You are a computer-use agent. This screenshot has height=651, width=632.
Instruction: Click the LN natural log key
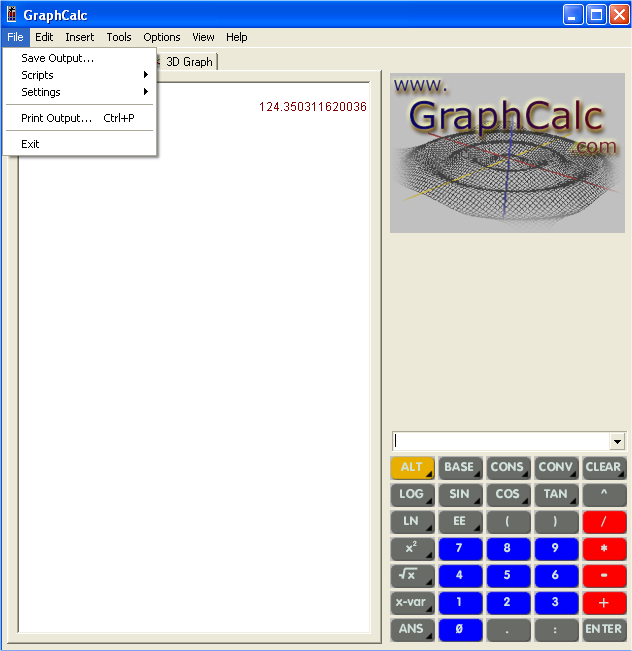coord(412,522)
